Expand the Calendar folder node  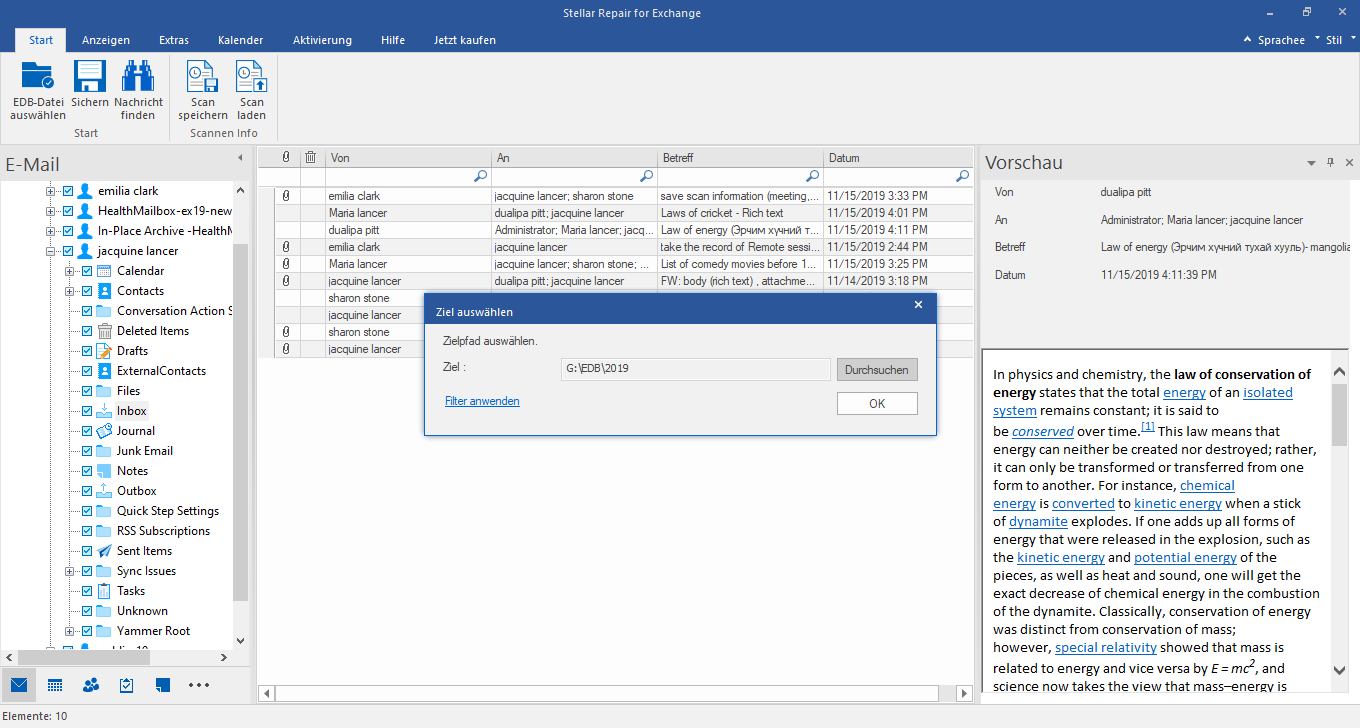[70, 271]
